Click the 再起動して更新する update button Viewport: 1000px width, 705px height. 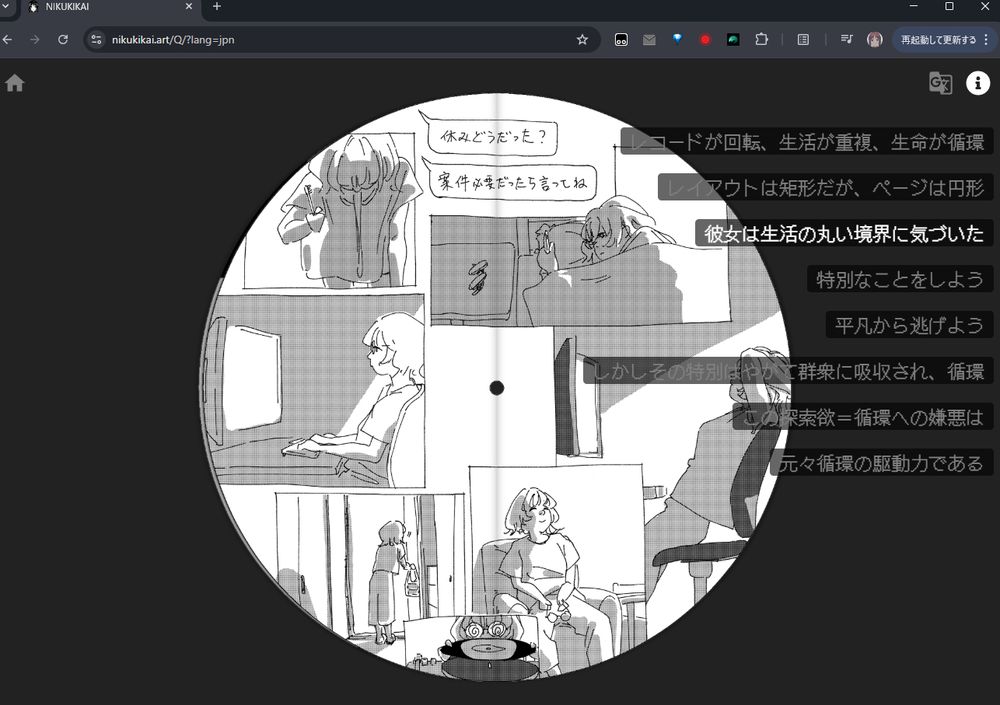[940, 39]
